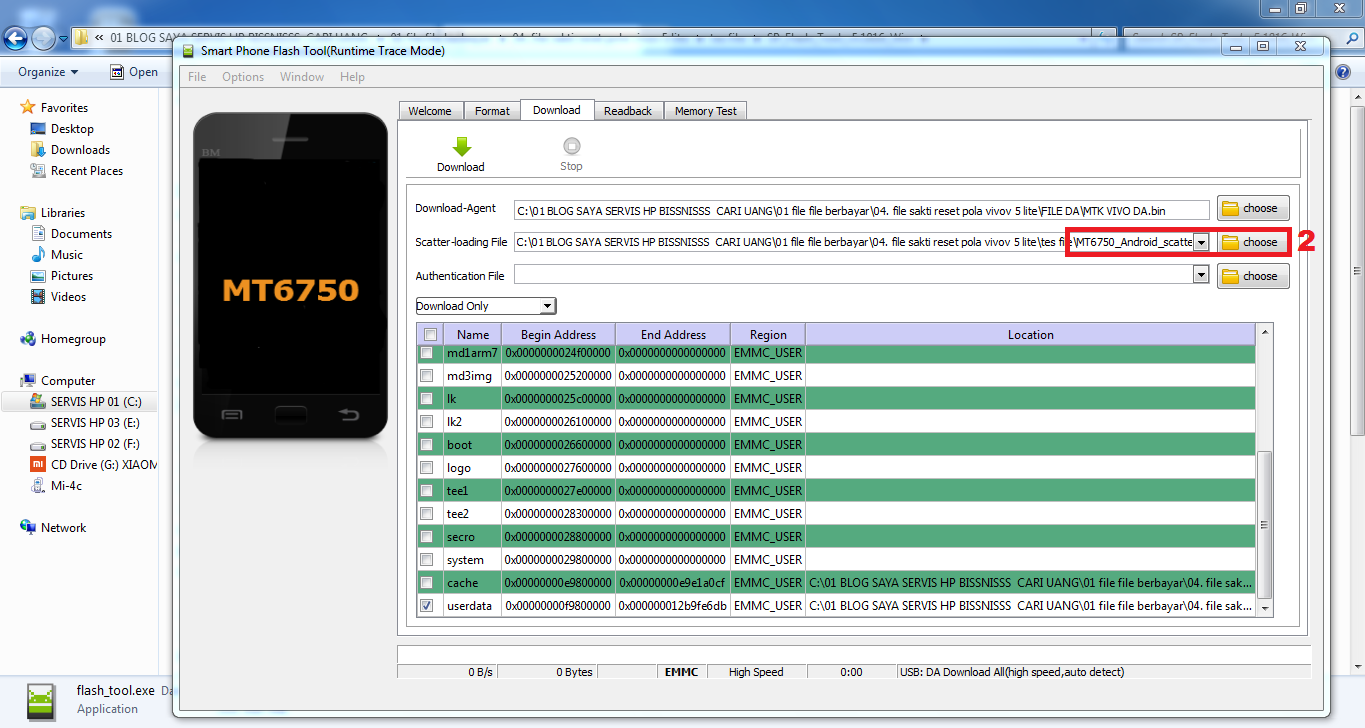Check the md1arm7 partition checkbox
Image resolution: width=1365 pixels, height=728 pixels.
(427, 353)
